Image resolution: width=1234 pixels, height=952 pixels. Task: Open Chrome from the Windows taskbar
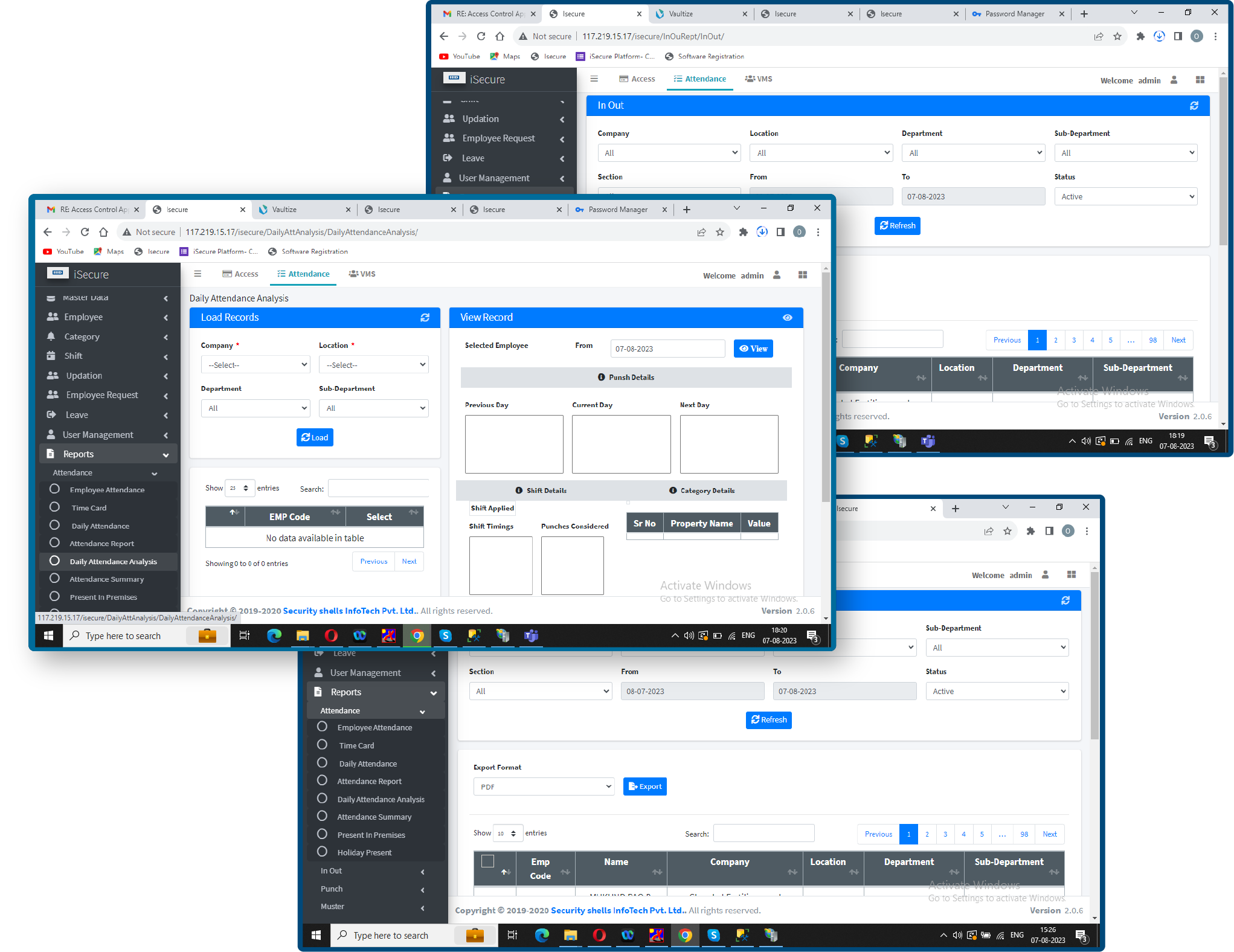[x=417, y=635]
